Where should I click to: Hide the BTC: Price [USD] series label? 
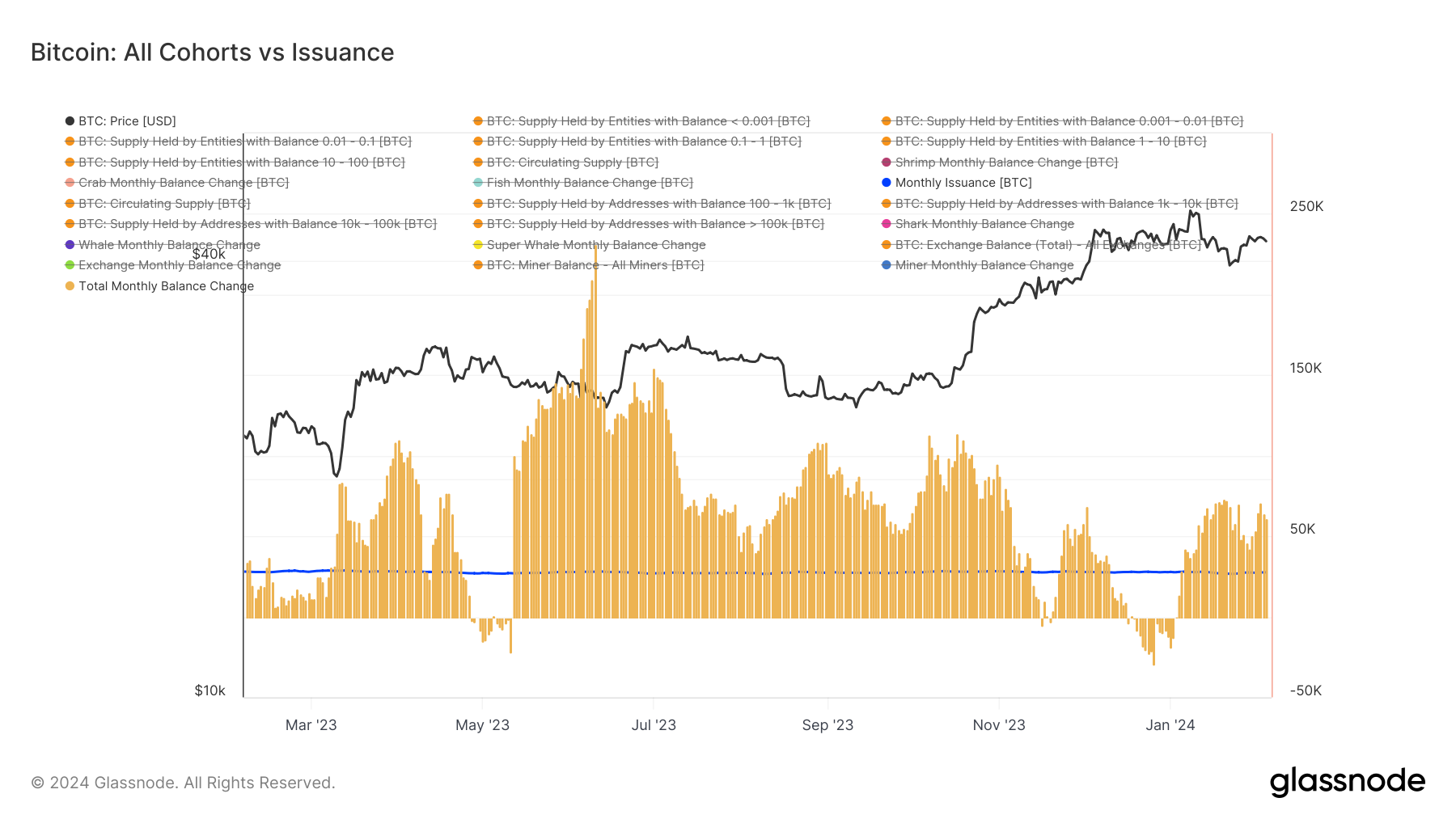127,121
